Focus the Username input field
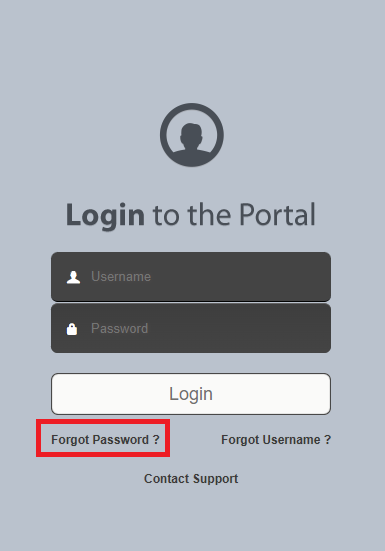The height and width of the screenshot is (551, 385). 191,277
